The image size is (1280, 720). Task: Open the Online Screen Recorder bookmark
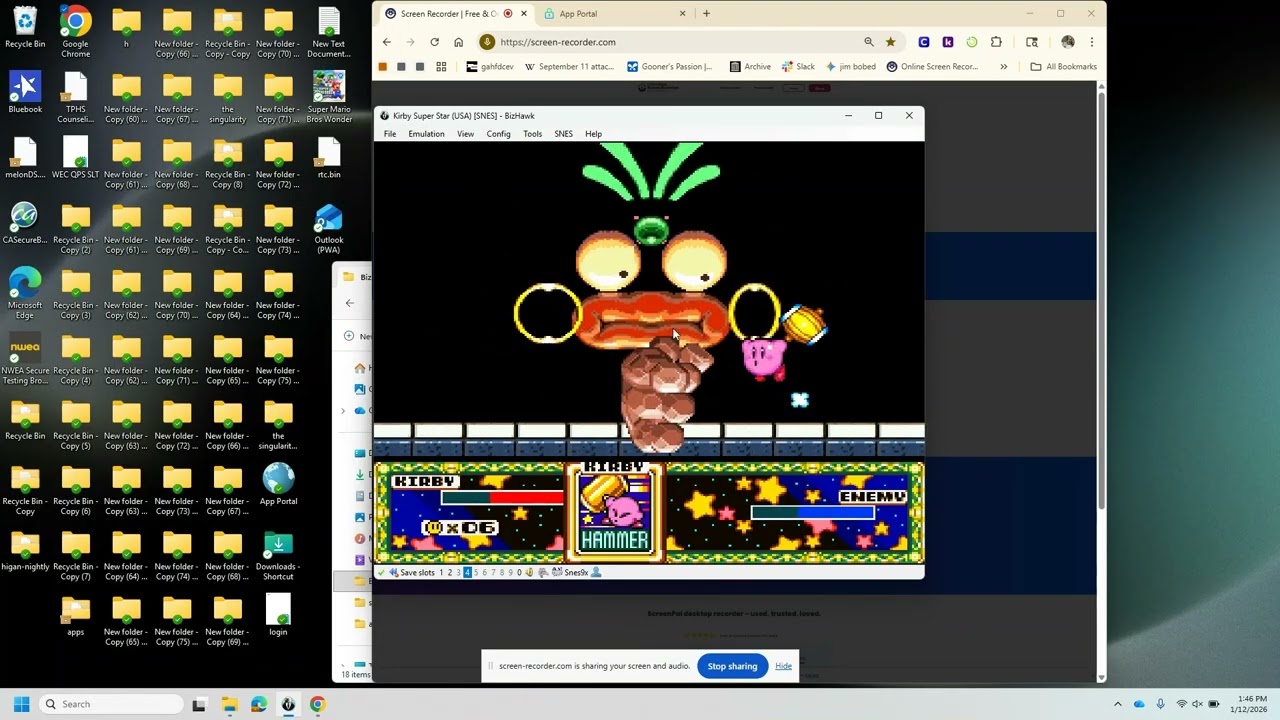click(932, 67)
